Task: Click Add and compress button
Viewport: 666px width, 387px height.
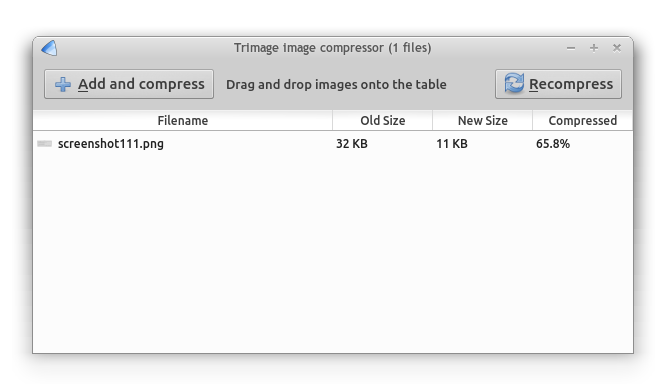Action: point(129,84)
